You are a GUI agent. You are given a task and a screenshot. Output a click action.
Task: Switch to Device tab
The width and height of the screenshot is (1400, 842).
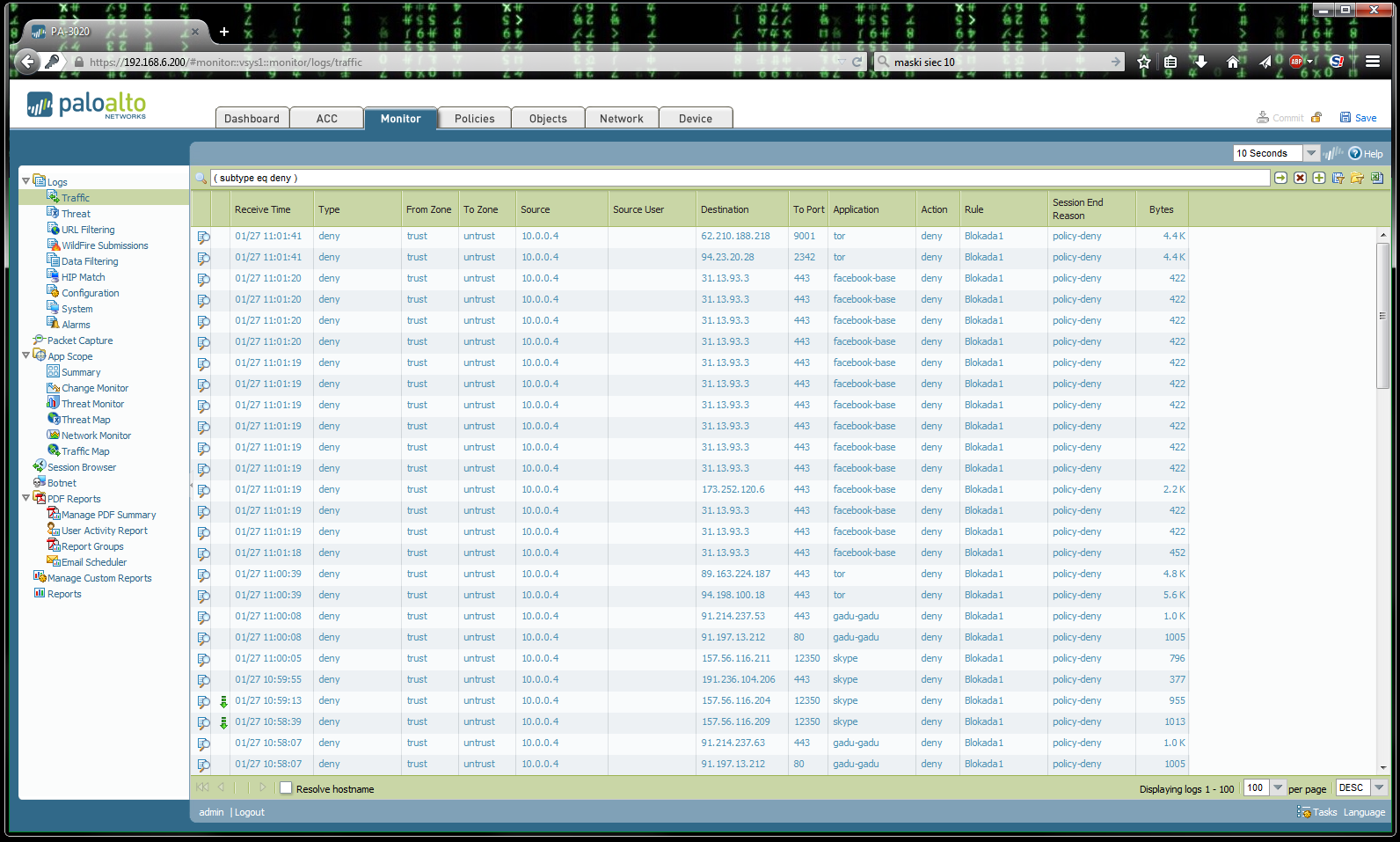coord(696,119)
